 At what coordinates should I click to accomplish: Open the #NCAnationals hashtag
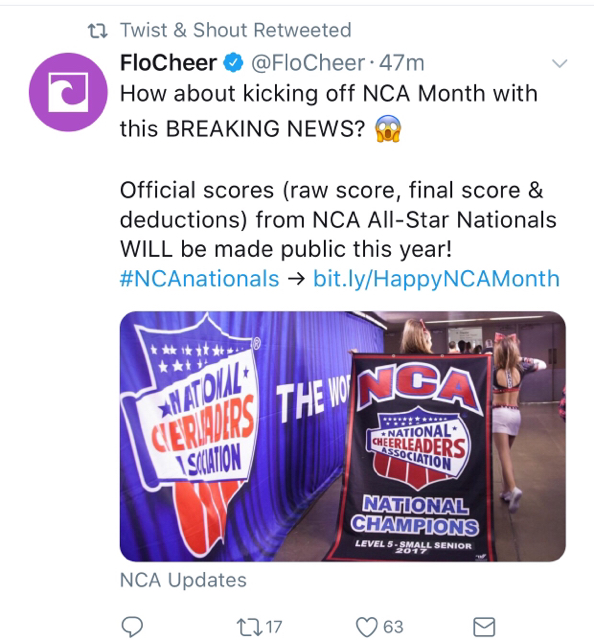coord(200,279)
